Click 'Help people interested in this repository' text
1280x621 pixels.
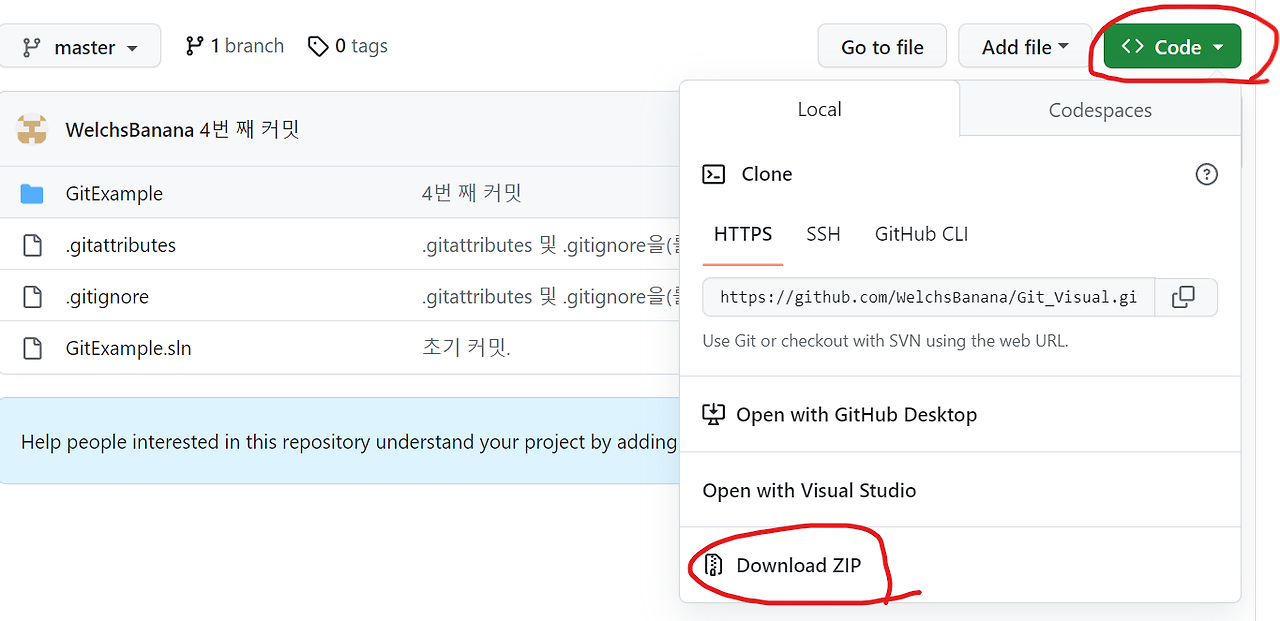[349, 442]
